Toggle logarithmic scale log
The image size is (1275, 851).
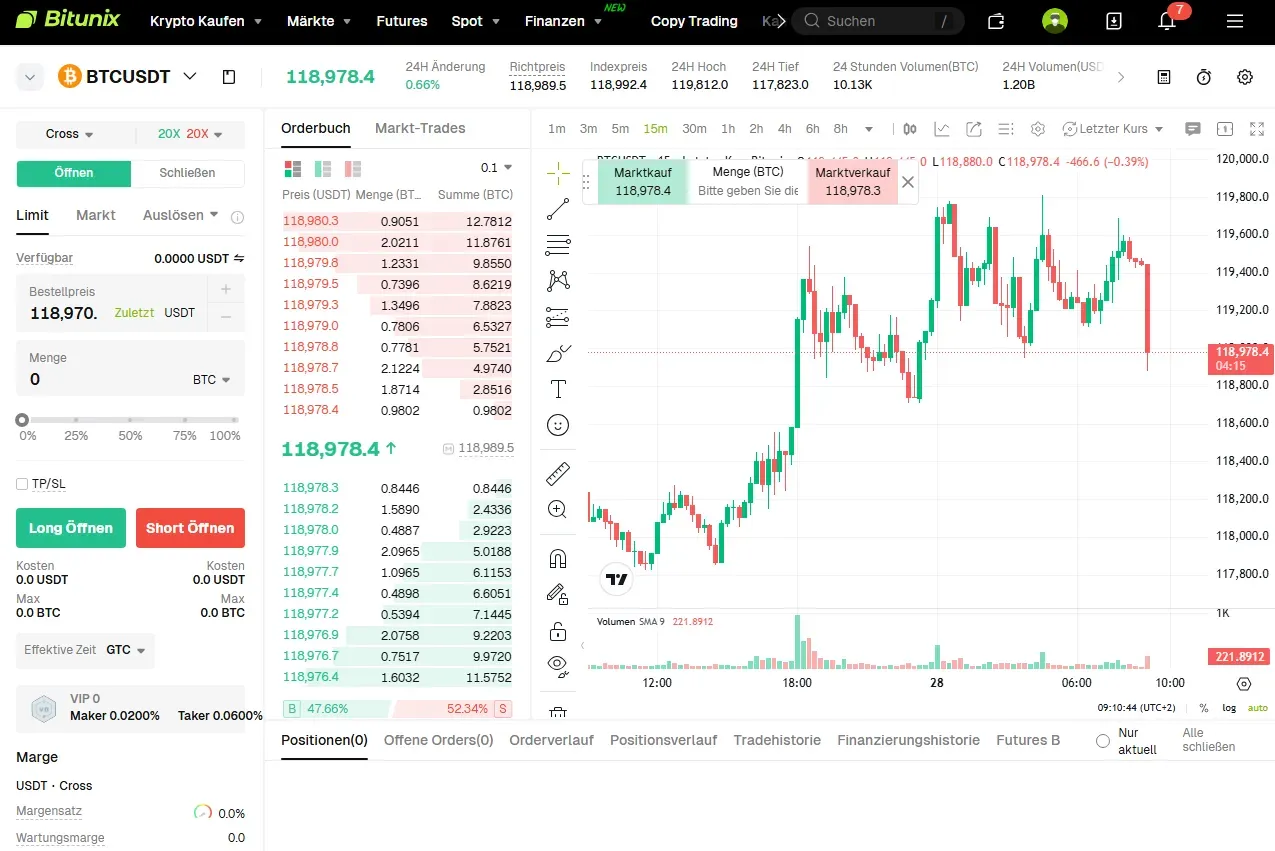pyautogui.click(x=1229, y=708)
